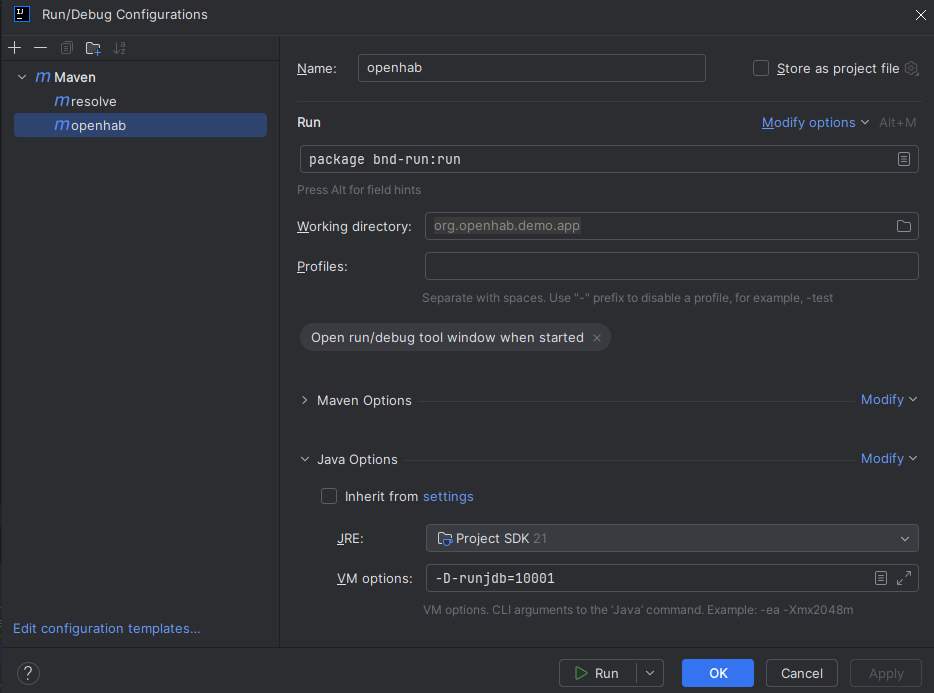Create a new folder for configurations

93,47
